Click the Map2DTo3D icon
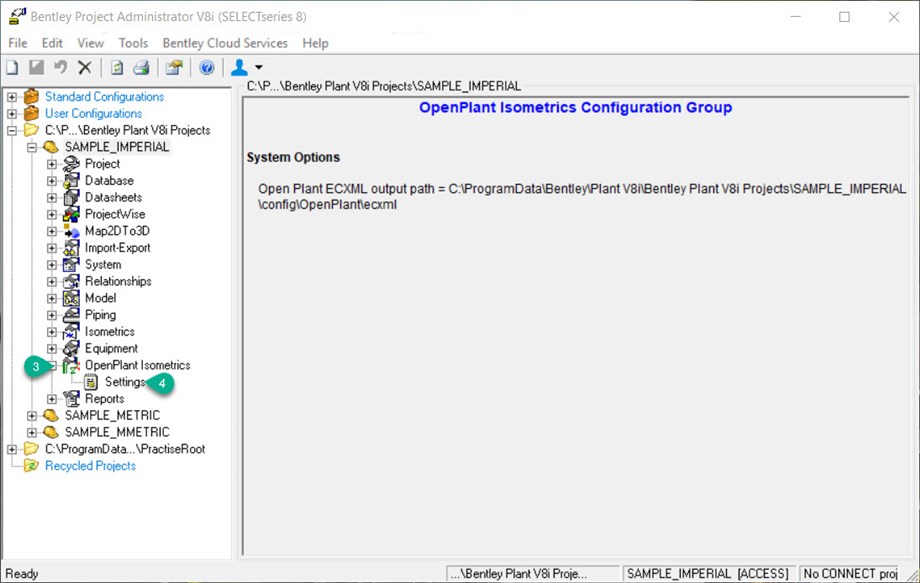The width and height of the screenshot is (920, 583). click(x=72, y=230)
